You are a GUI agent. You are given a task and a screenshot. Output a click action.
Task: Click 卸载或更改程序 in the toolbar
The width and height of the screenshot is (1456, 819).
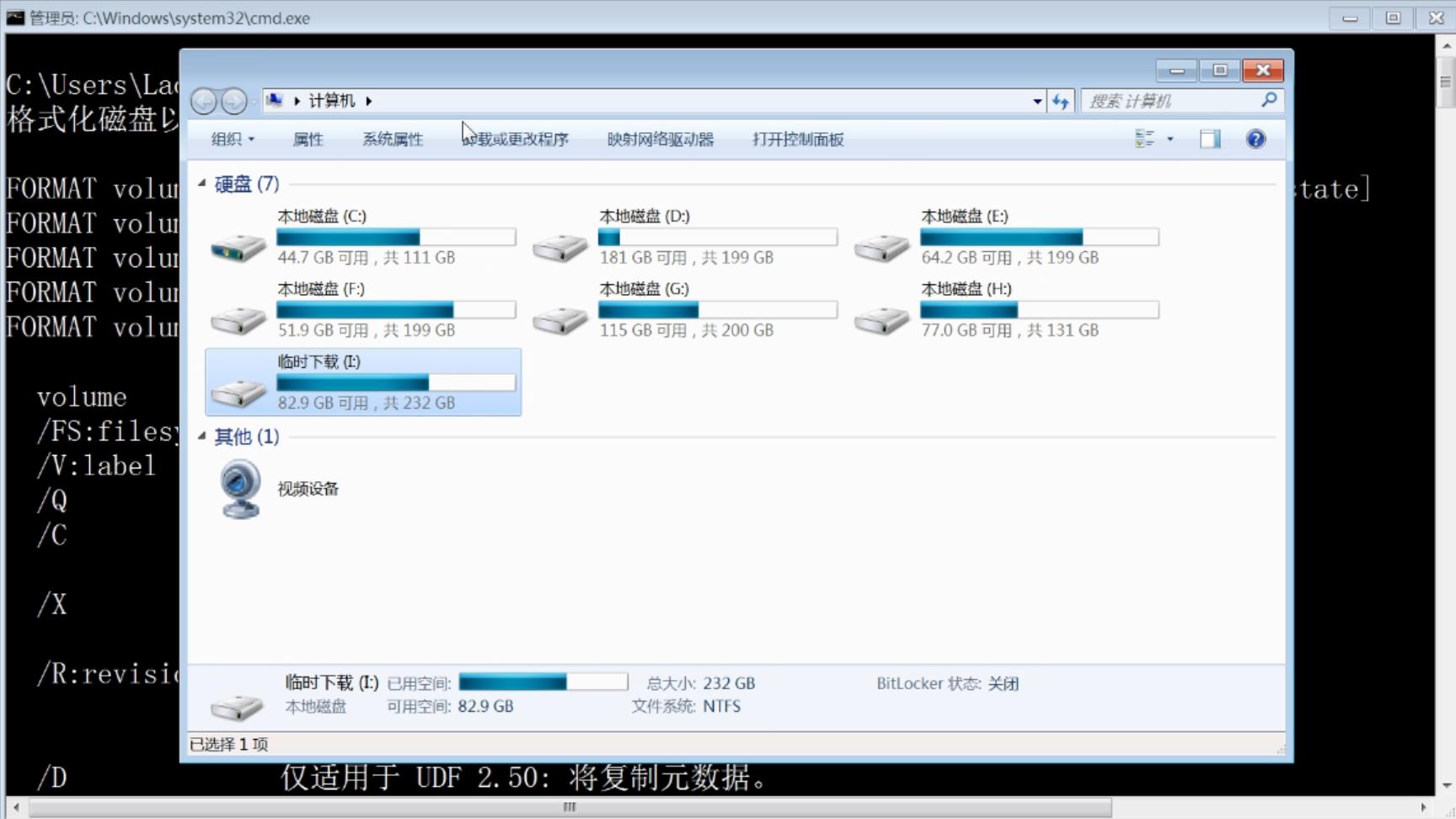click(x=515, y=139)
